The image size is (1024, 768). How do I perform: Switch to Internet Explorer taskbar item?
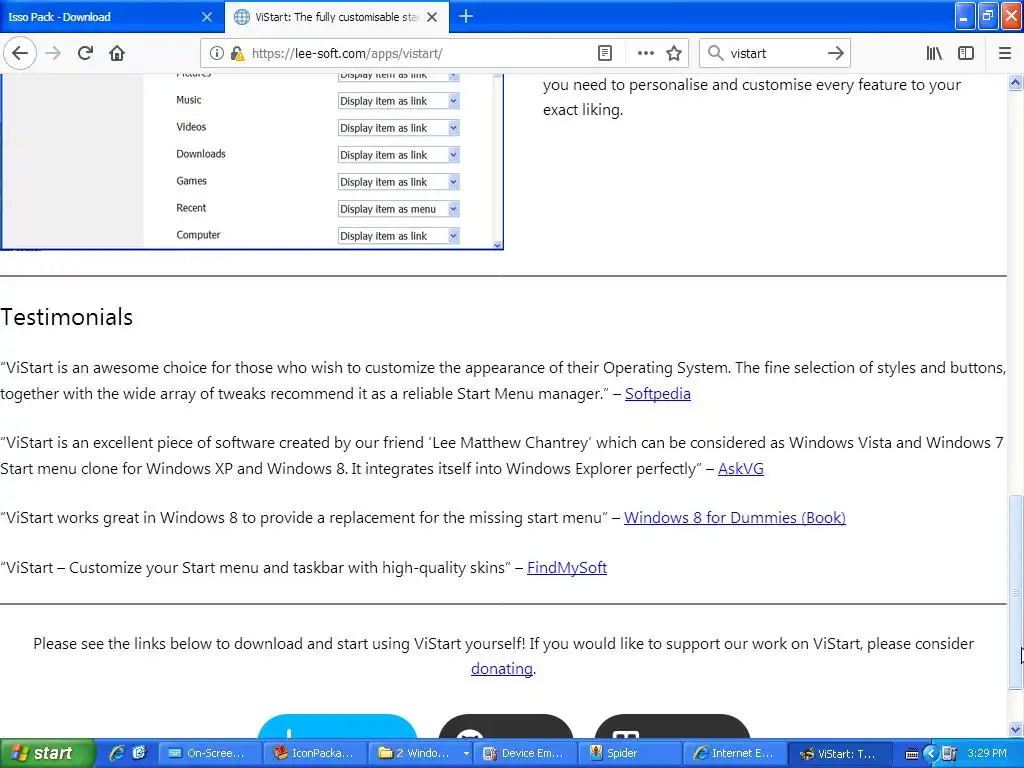737,753
